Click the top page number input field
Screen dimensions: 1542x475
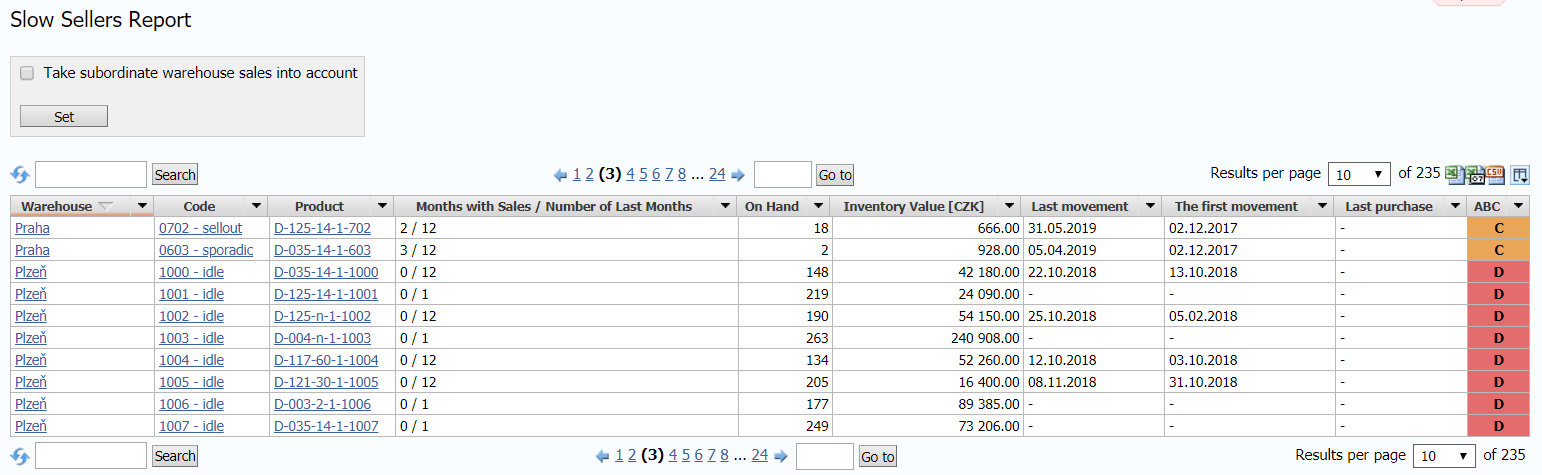782,175
